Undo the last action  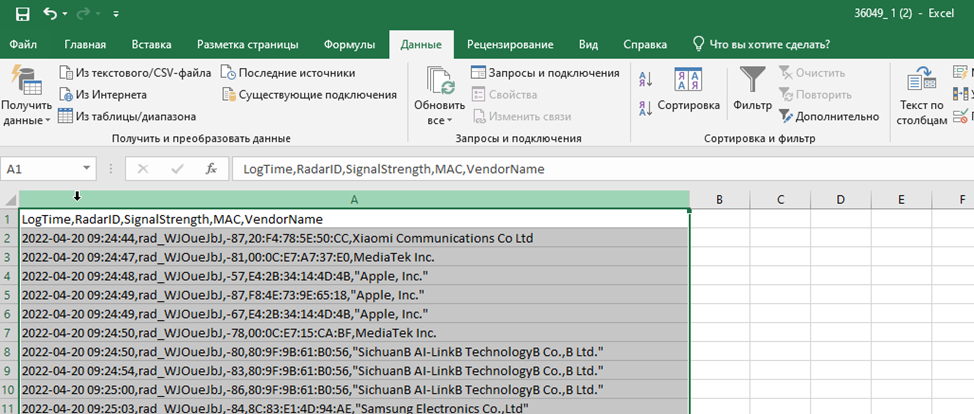point(51,13)
